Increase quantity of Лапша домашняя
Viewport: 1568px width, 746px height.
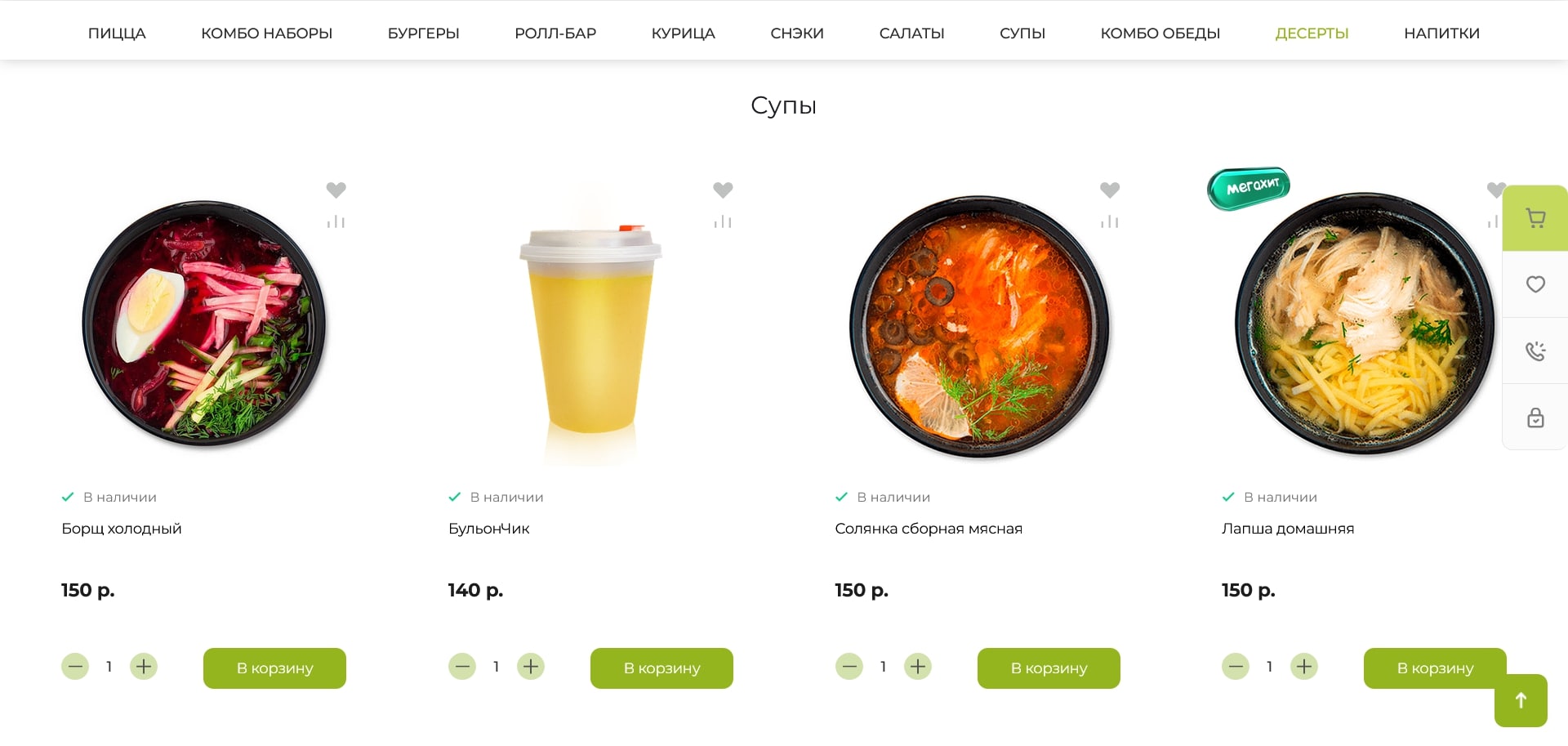(1304, 667)
